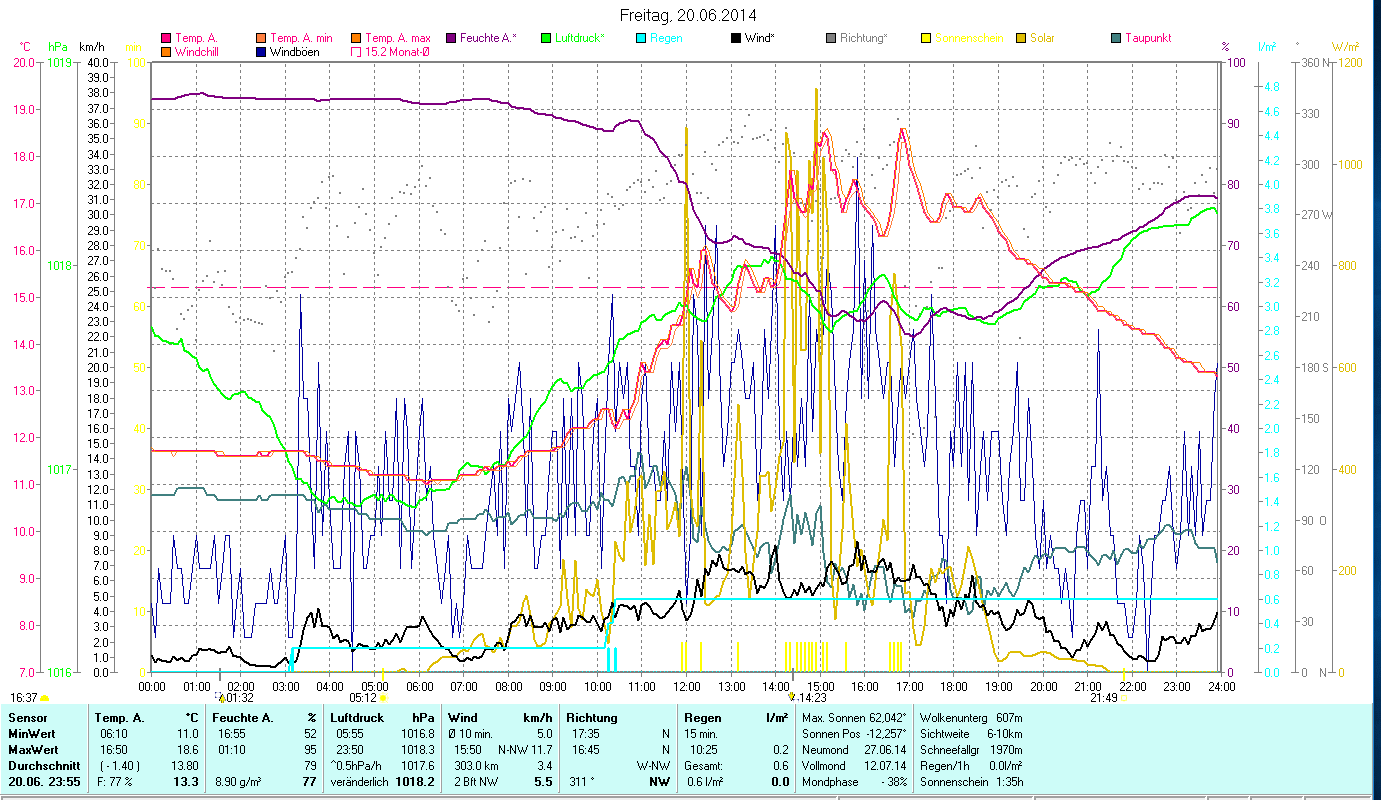Click the Taupunkt teal legend square
The image size is (1381, 800).
[1116, 38]
